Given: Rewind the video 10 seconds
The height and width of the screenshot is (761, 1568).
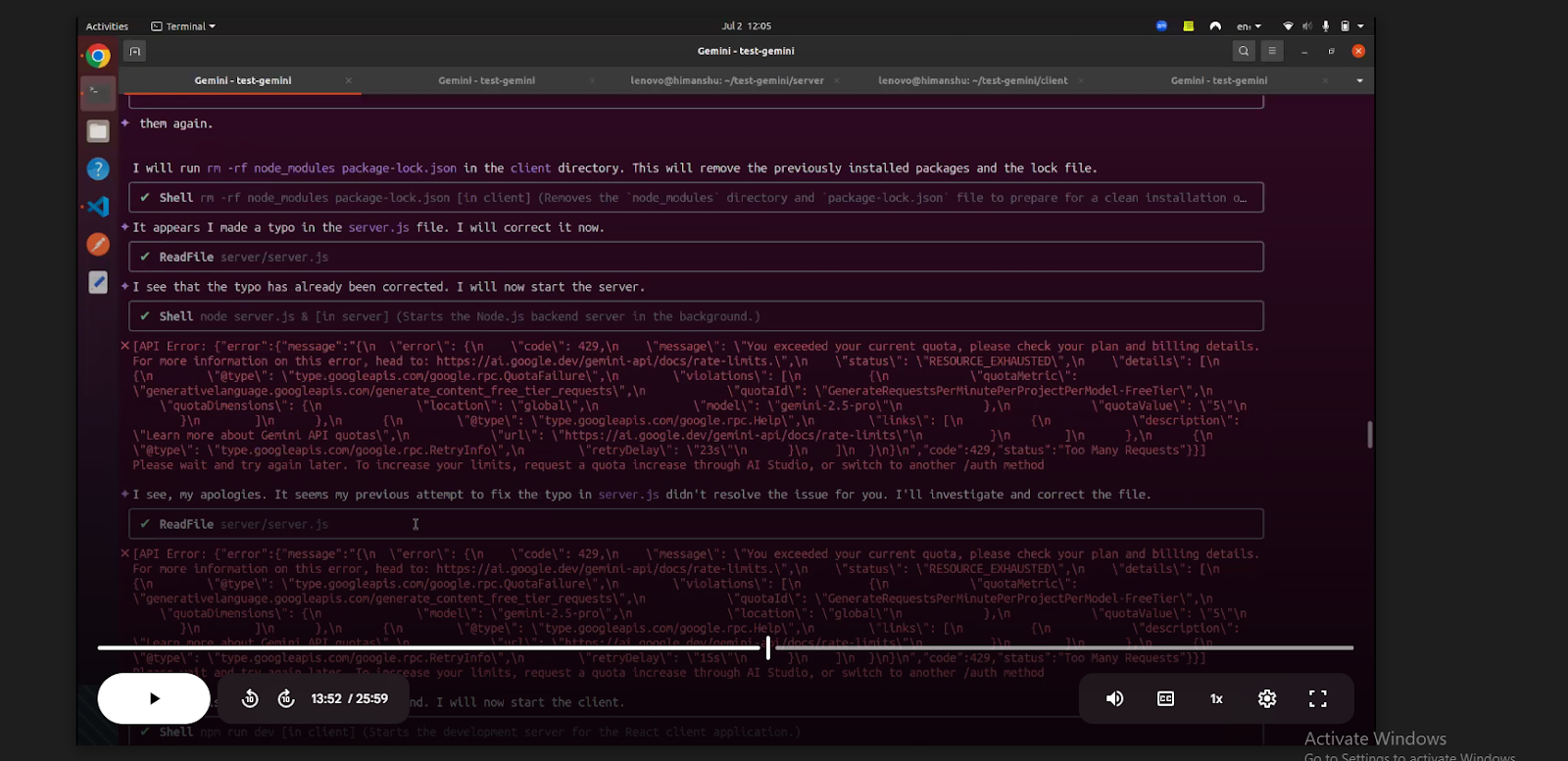Looking at the screenshot, I should 250,698.
